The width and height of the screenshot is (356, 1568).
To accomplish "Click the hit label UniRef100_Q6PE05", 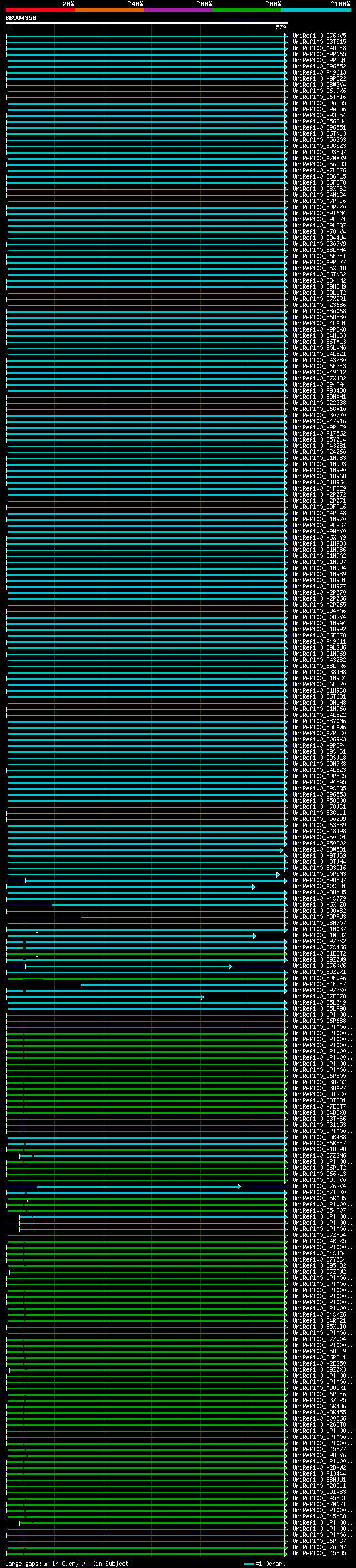I will point(319,1076).
